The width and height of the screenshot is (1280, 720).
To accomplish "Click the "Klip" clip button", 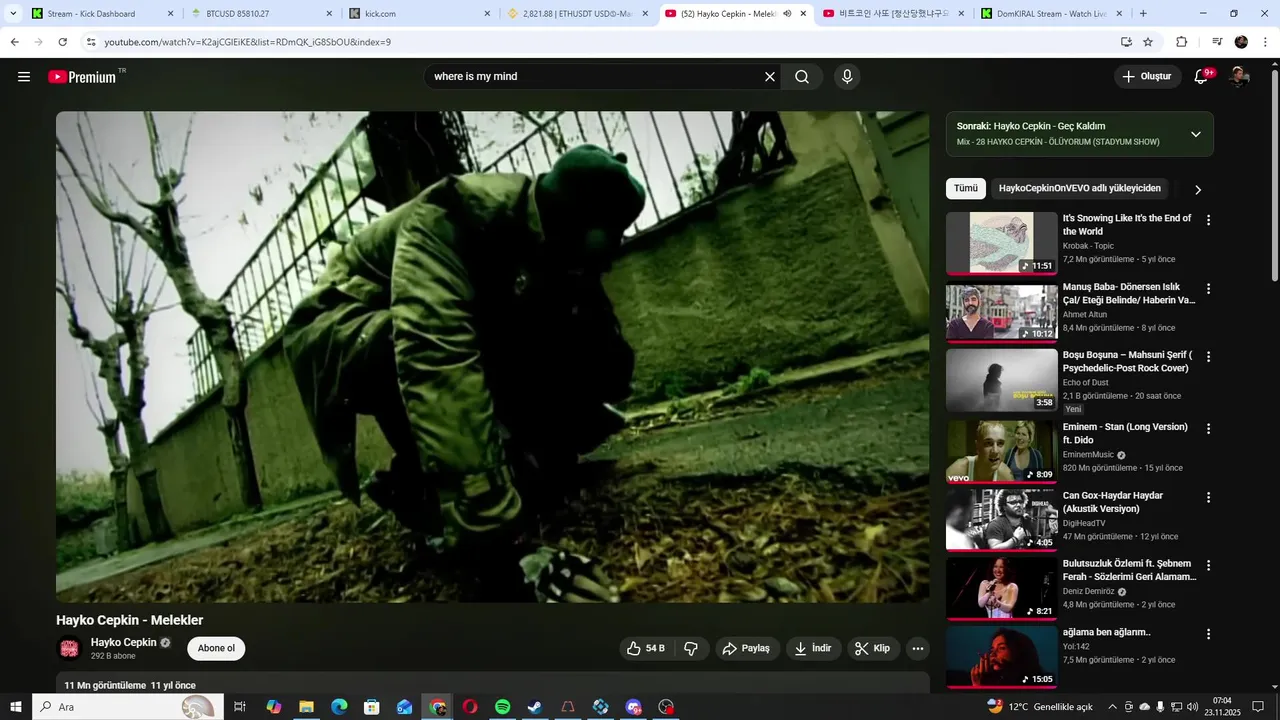I will (x=873, y=648).
